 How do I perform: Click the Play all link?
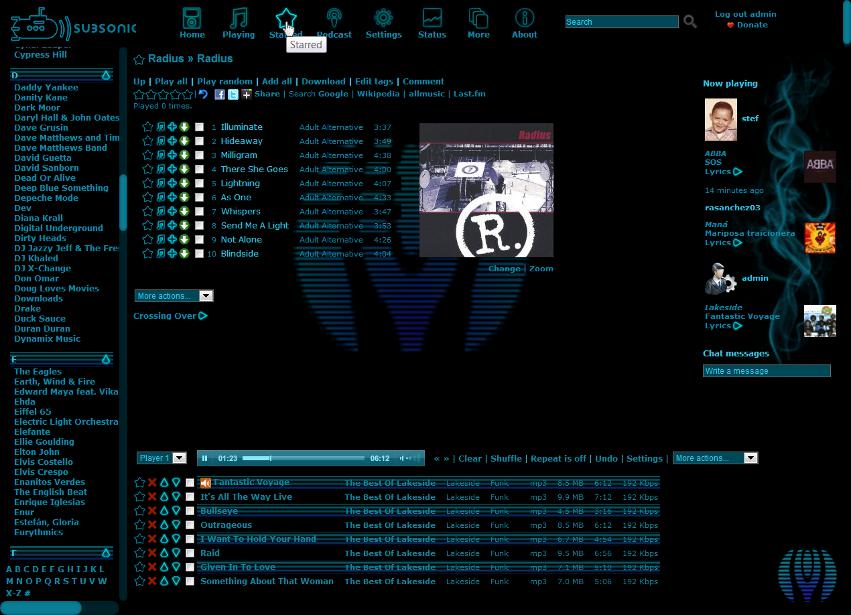[171, 81]
